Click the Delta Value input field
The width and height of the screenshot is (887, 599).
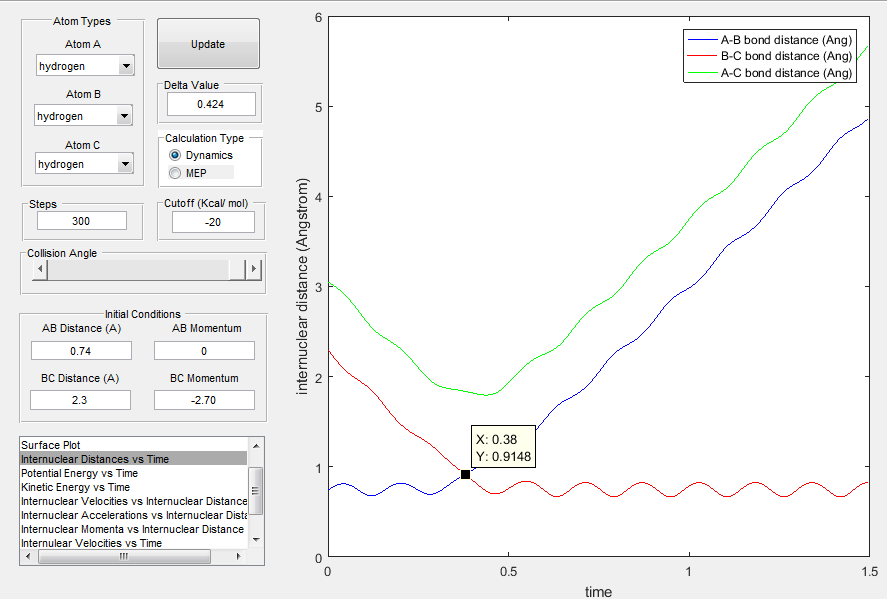pyautogui.click(x=211, y=104)
